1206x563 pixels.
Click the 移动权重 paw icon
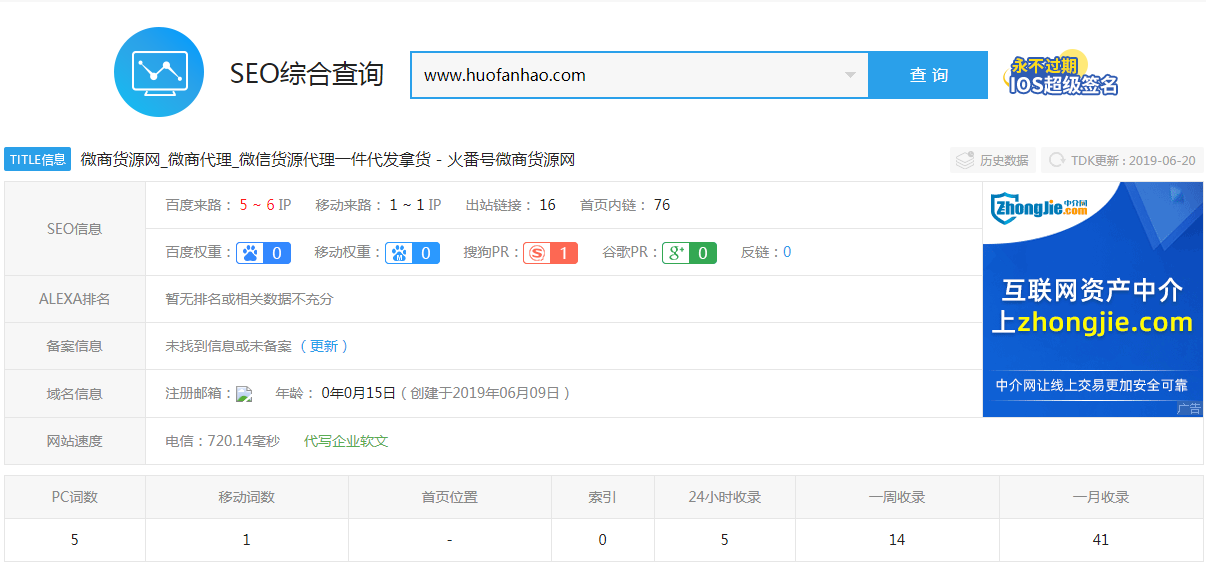[x=399, y=253]
